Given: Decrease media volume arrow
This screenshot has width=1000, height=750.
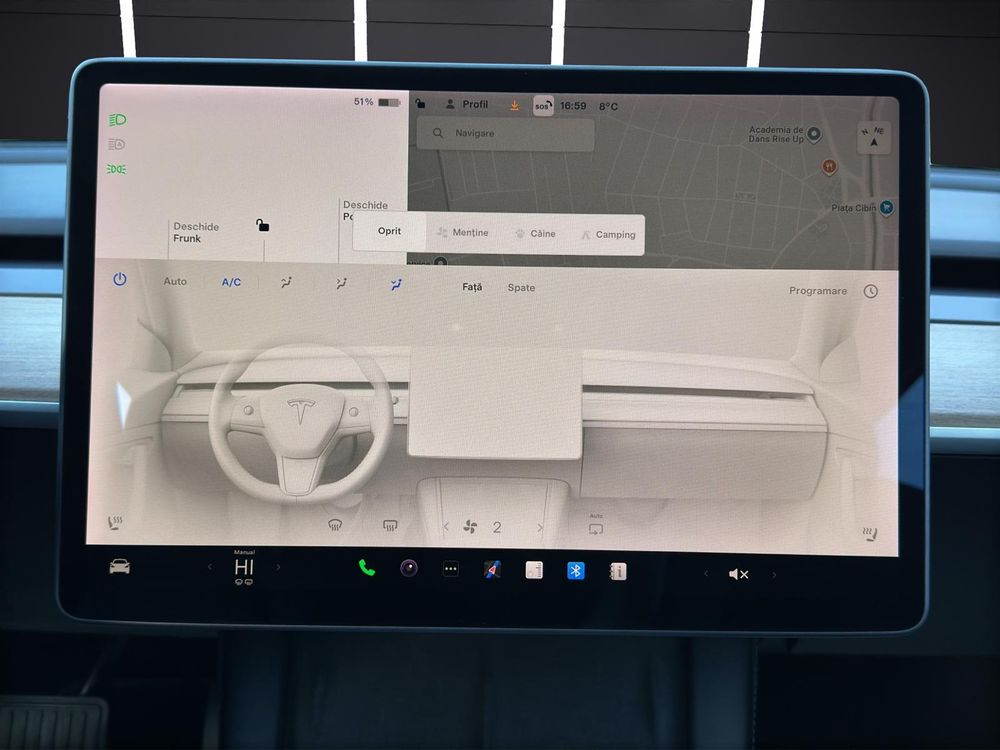Looking at the screenshot, I should tap(705, 573).
